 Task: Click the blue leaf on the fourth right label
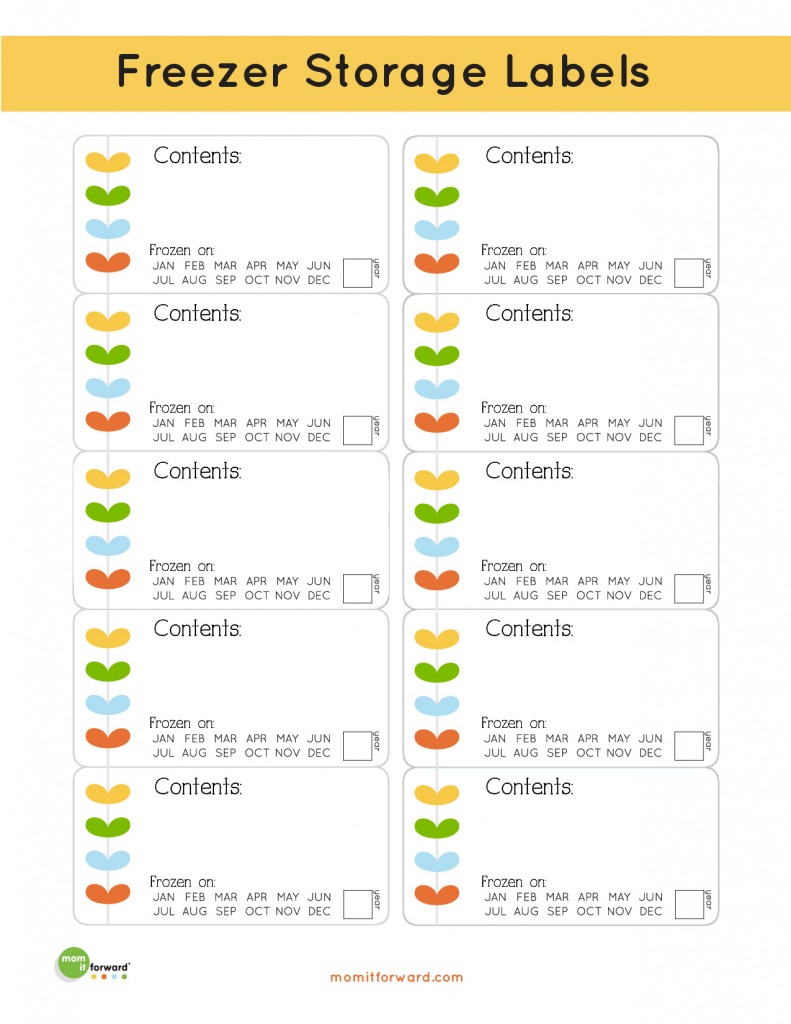click(x=437, y=705)
